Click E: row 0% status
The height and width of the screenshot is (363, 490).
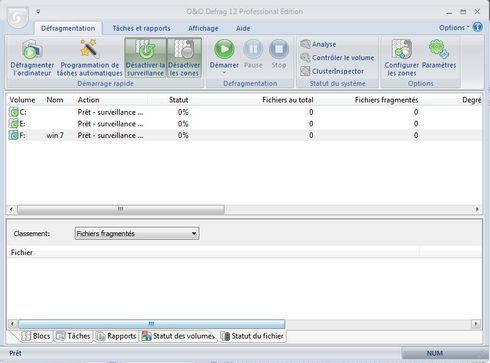tap(183, 124)
